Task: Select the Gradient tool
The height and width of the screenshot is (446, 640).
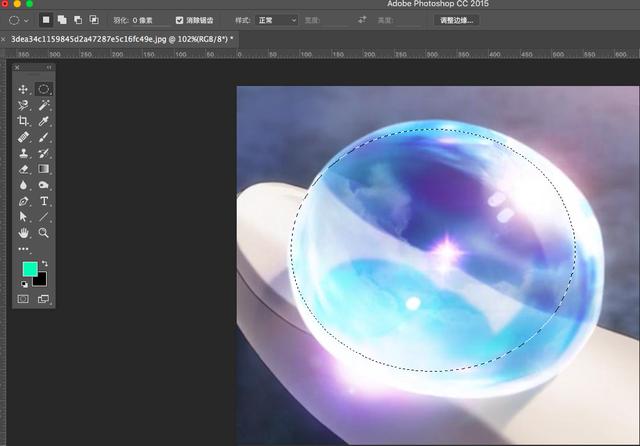Action: click(43, 169)
